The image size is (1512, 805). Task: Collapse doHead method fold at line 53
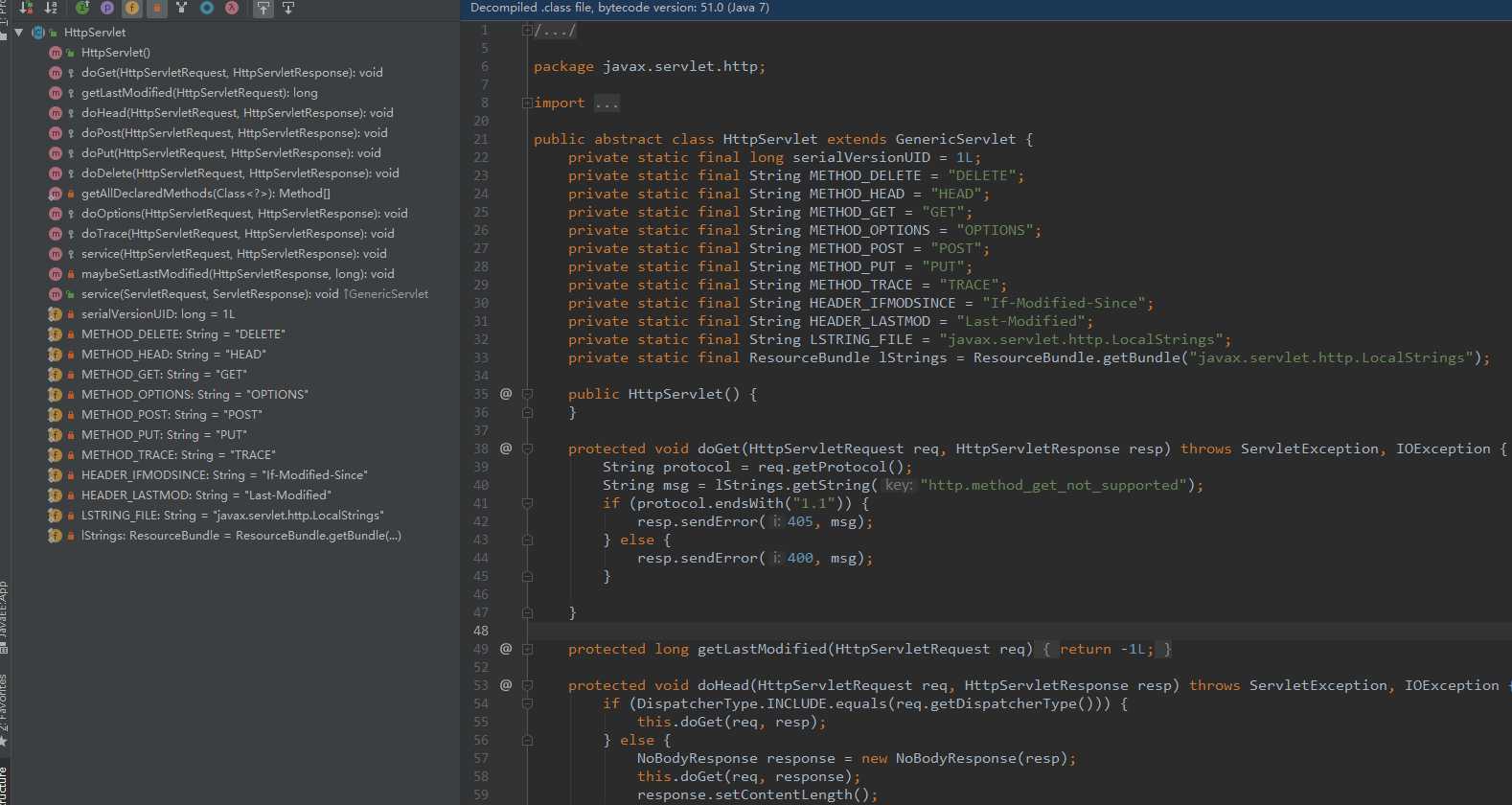click(x=527, y=685)
